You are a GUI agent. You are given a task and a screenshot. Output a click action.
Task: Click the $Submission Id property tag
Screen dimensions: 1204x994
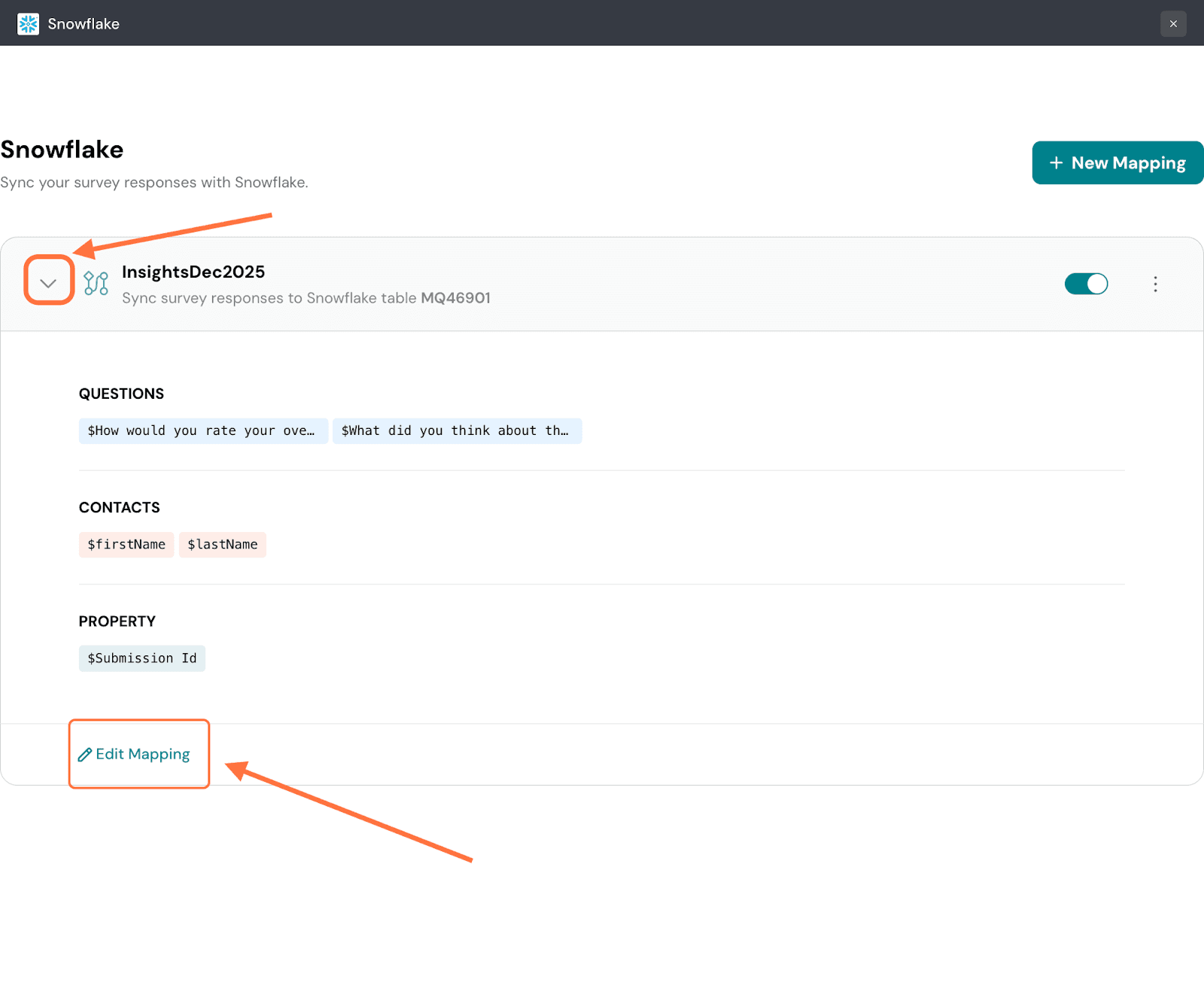pos(142,658)
